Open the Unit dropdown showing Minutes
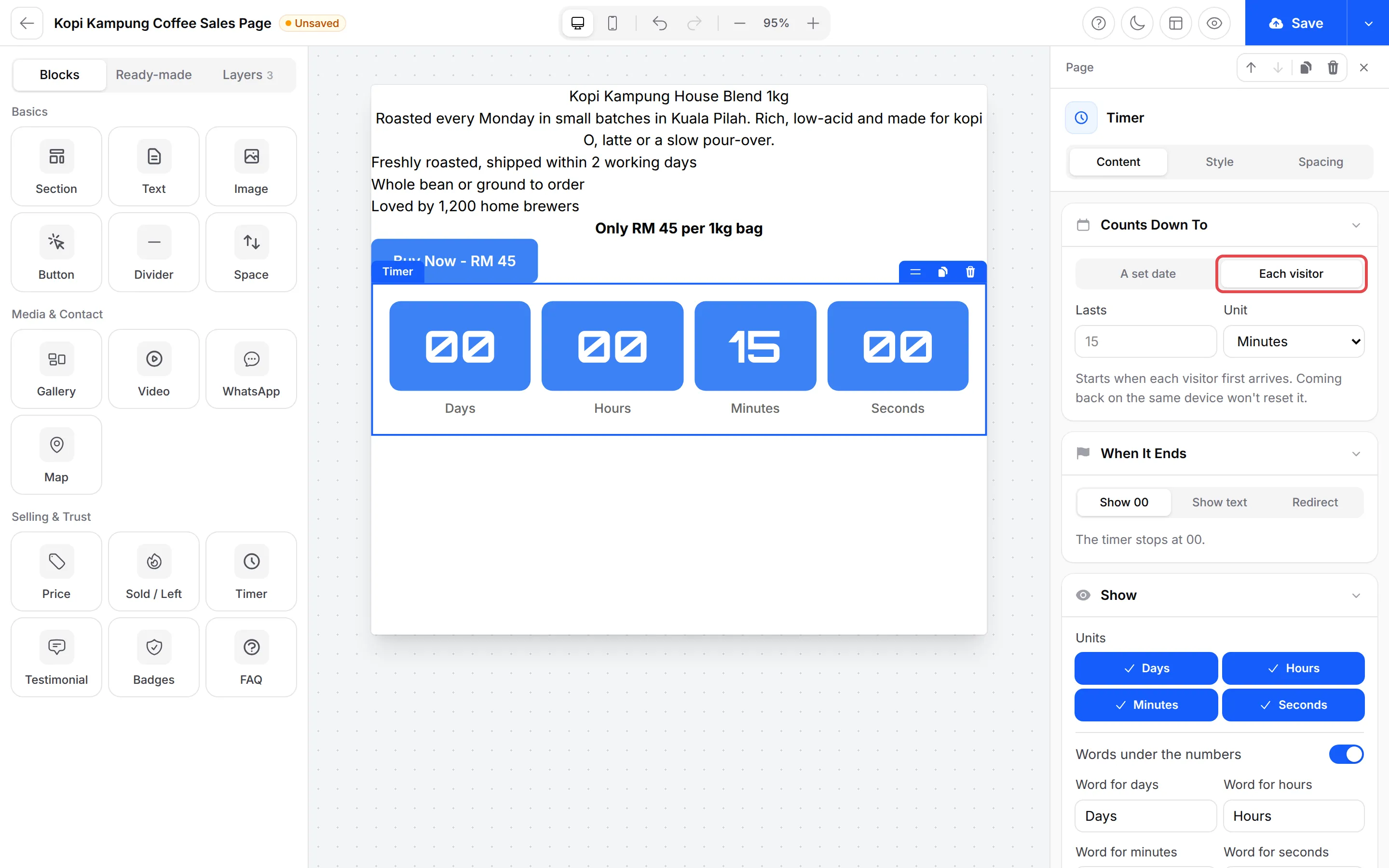The image size is (1389, 868). coord(1294,341)
